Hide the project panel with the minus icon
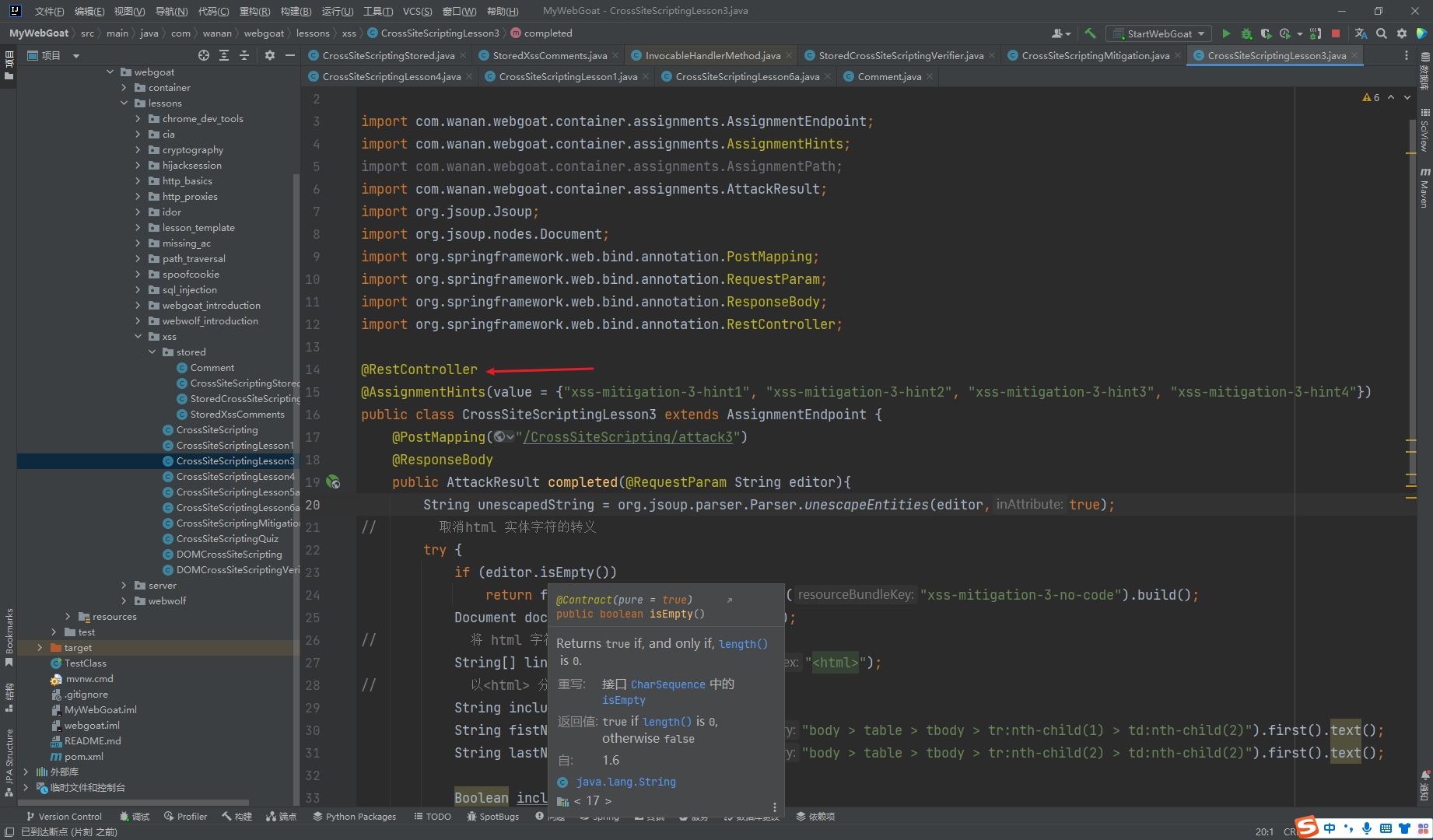 click(290, 55)
